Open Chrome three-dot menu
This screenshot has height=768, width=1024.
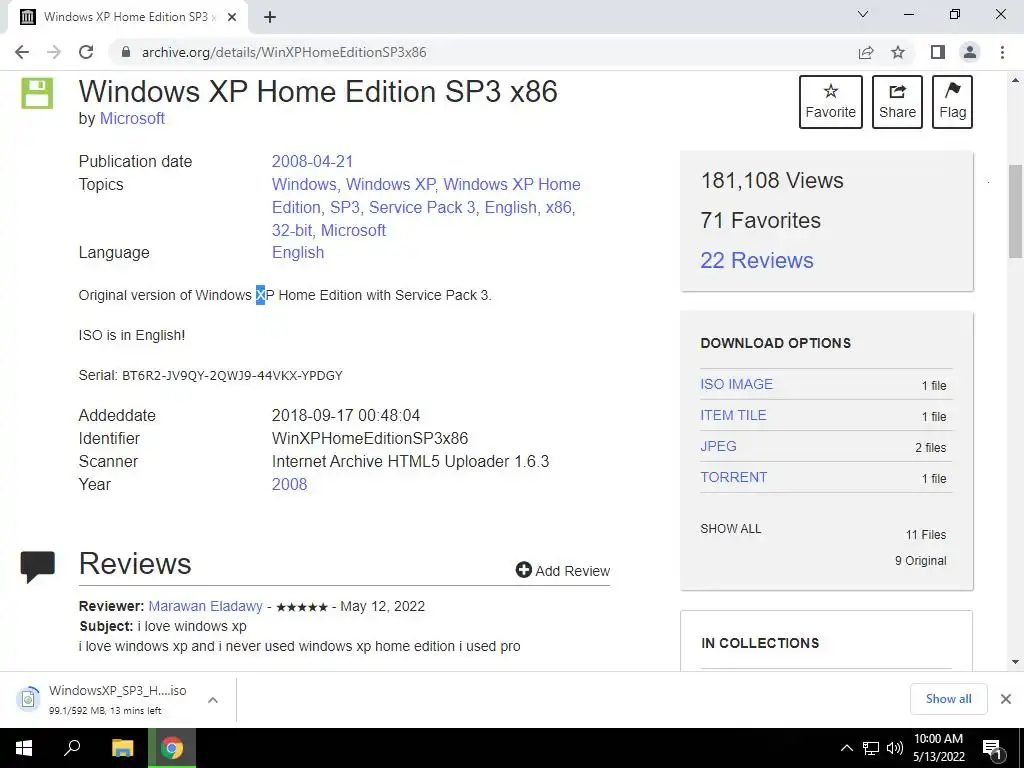[1002, 52]
